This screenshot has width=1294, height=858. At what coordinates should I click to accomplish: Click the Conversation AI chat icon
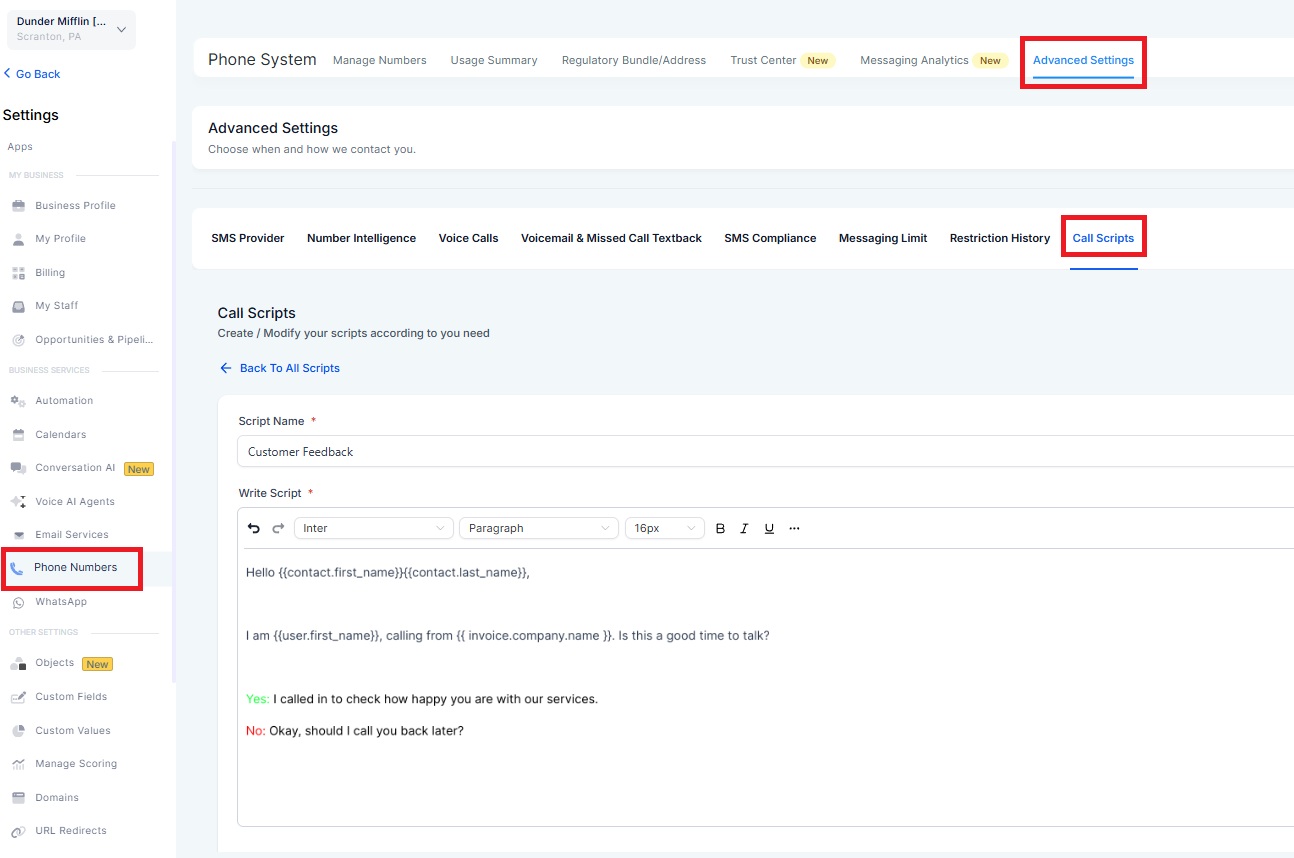pyautogui.click(x=18, y=468)
